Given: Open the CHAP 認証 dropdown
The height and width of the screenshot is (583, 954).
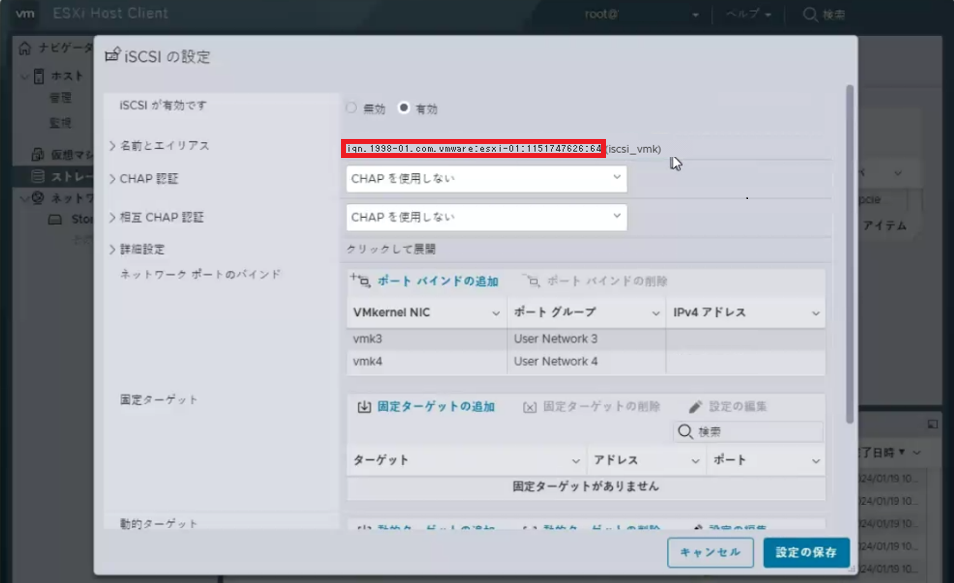Looking at the screenshot, I should [x=486, y=179].
